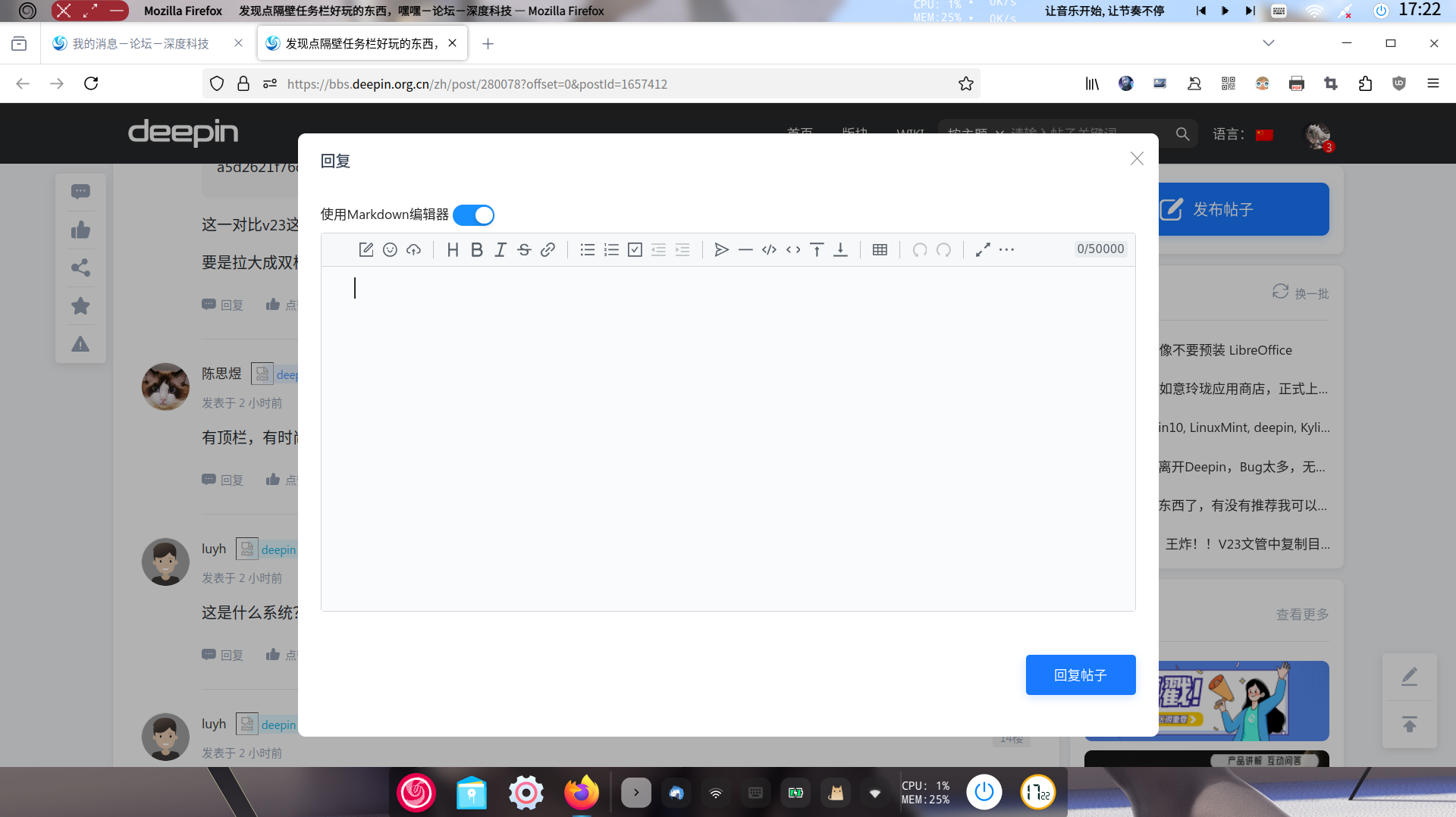
Task: Insert a horizontal divider line
Action: (745, 250)
